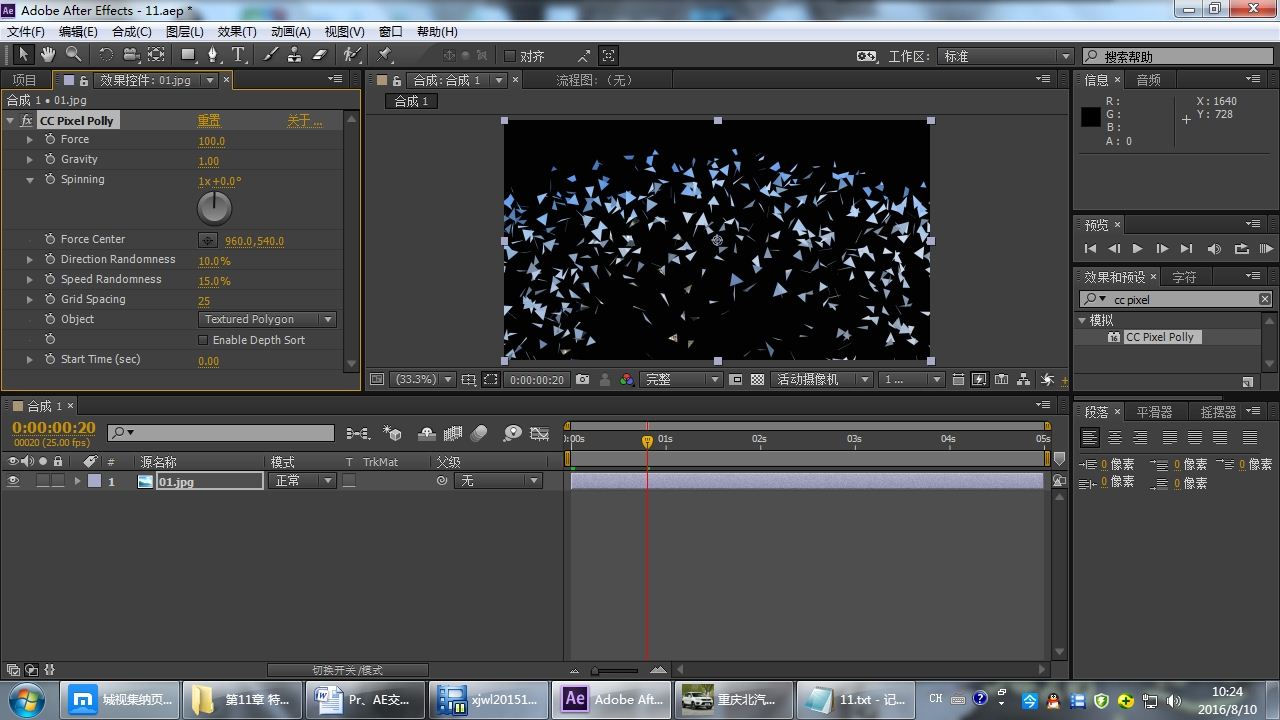Click the 切换开关/模式 button
This screenshot has width=1280, height=720.
347,670
